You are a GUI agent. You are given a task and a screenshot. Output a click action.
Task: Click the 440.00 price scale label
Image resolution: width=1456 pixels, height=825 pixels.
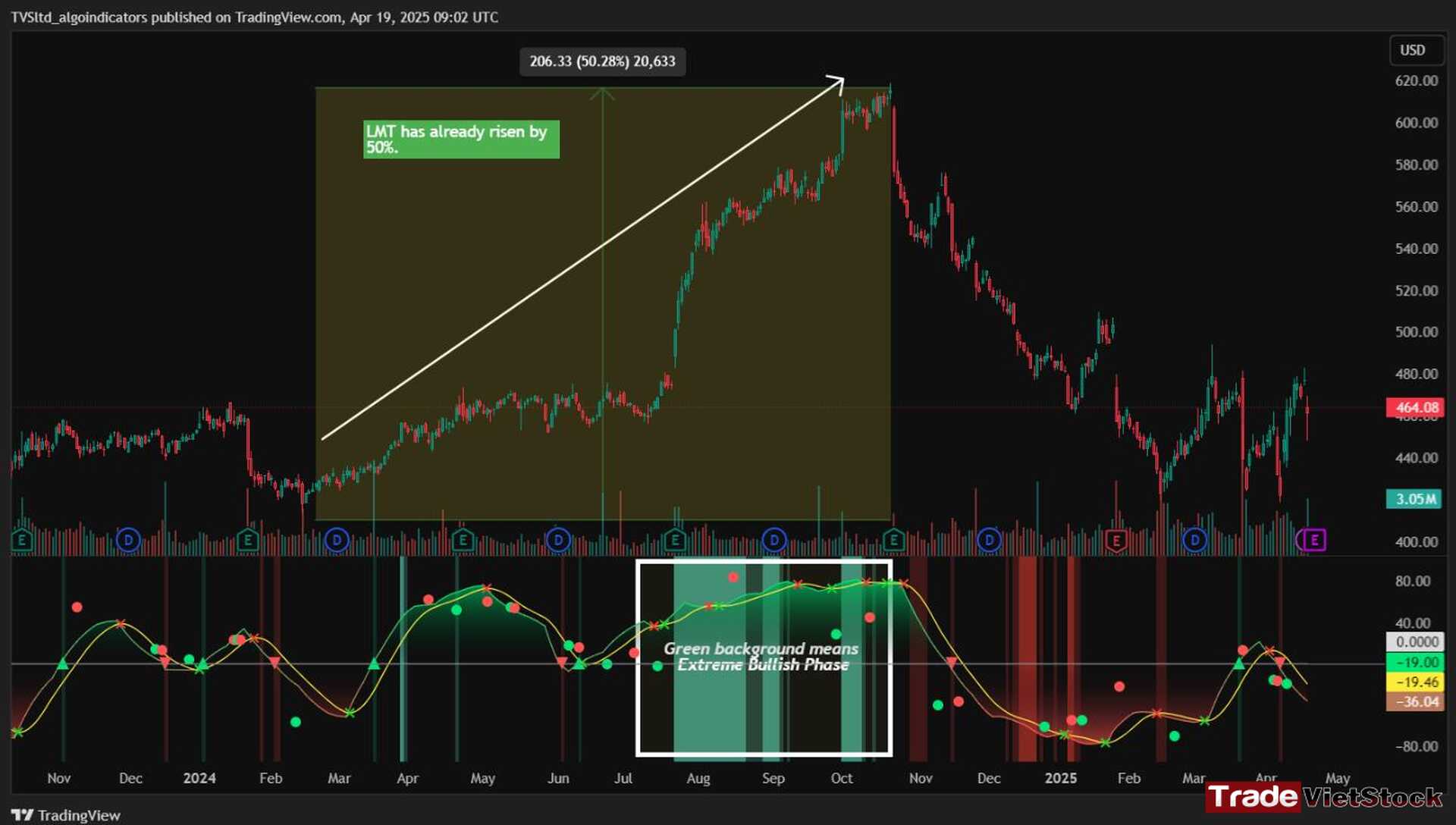1416,457
